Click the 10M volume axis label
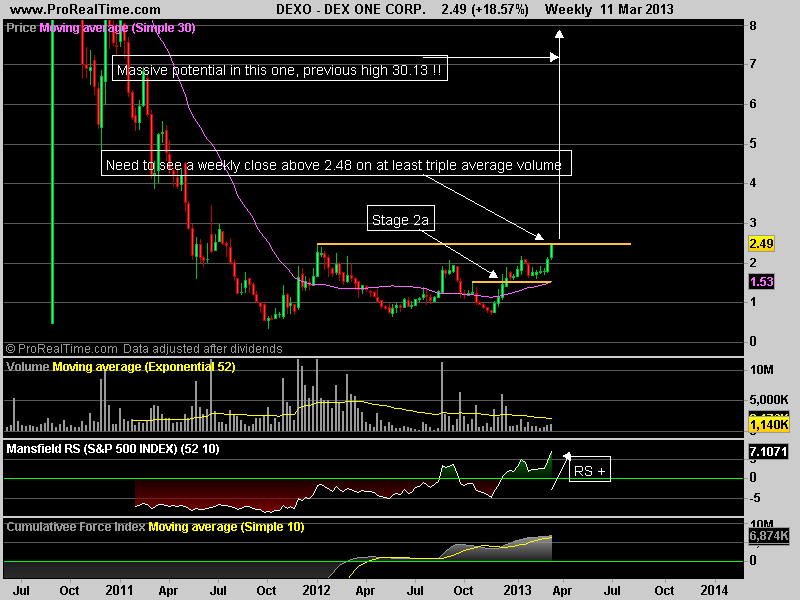The height and width of the screenshot is (600, 800). click(762, 370)
